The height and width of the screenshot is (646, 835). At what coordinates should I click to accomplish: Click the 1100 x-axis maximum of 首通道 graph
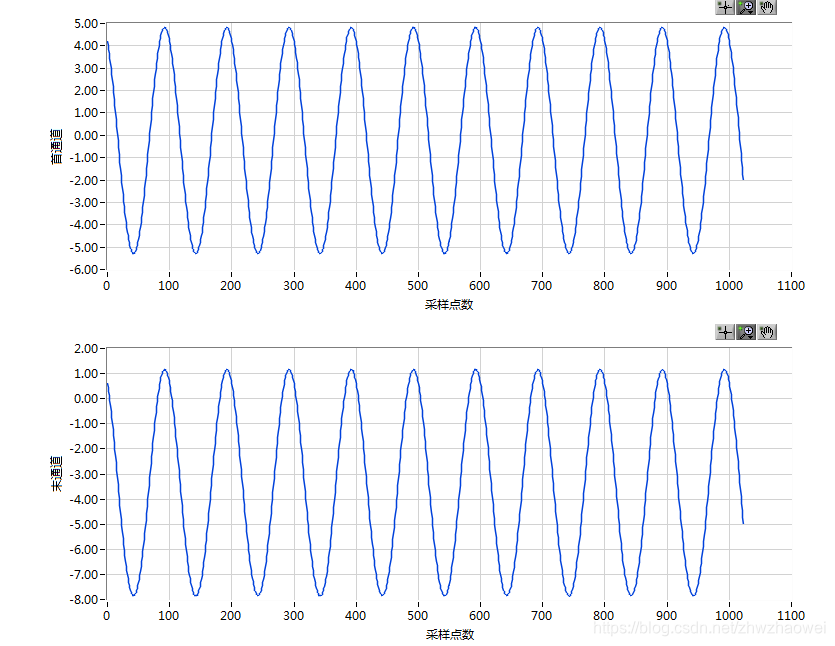click(791, 285)
